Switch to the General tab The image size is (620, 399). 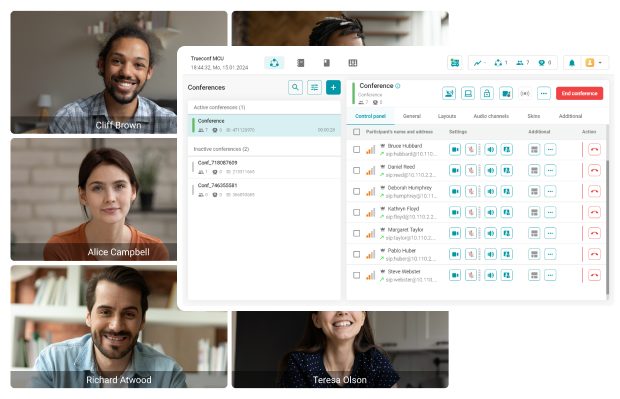[x=412, y=116]
